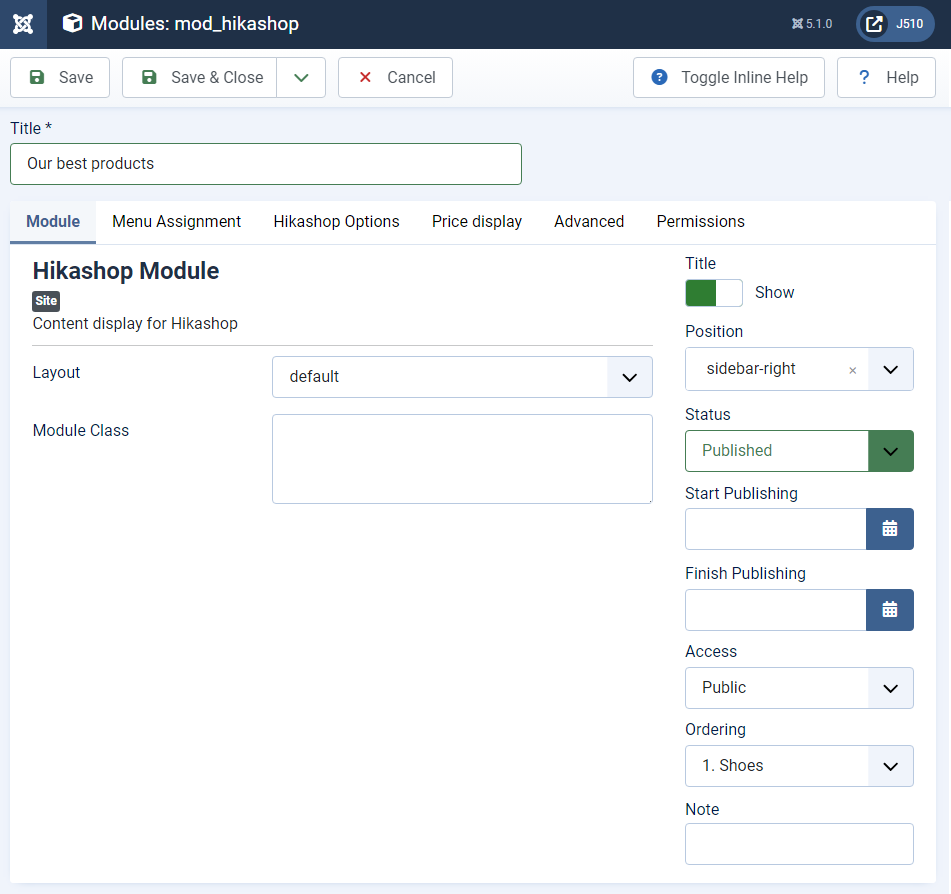Cancel editing the module

[395, 78]
